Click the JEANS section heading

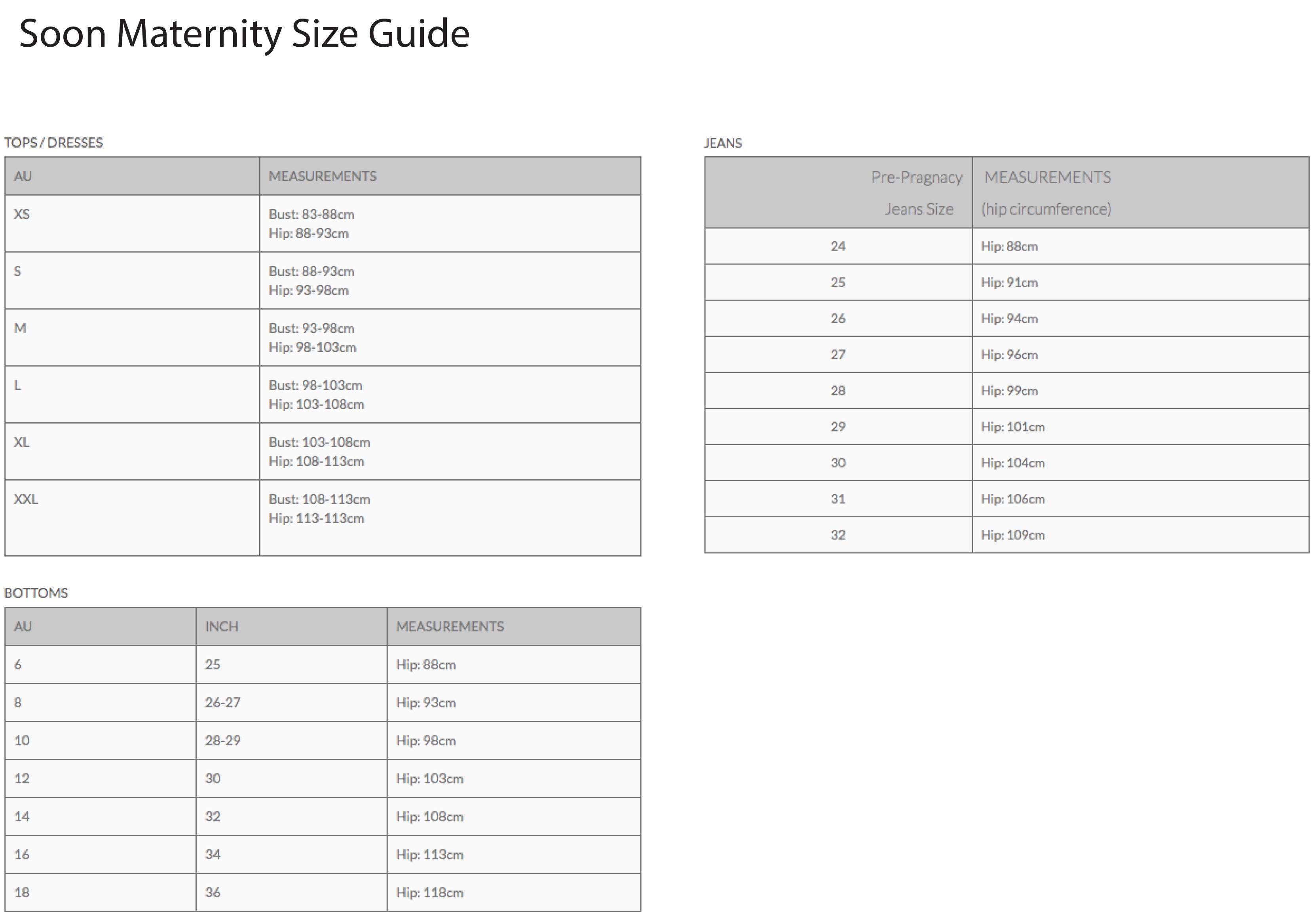click(x=722, y=143)
